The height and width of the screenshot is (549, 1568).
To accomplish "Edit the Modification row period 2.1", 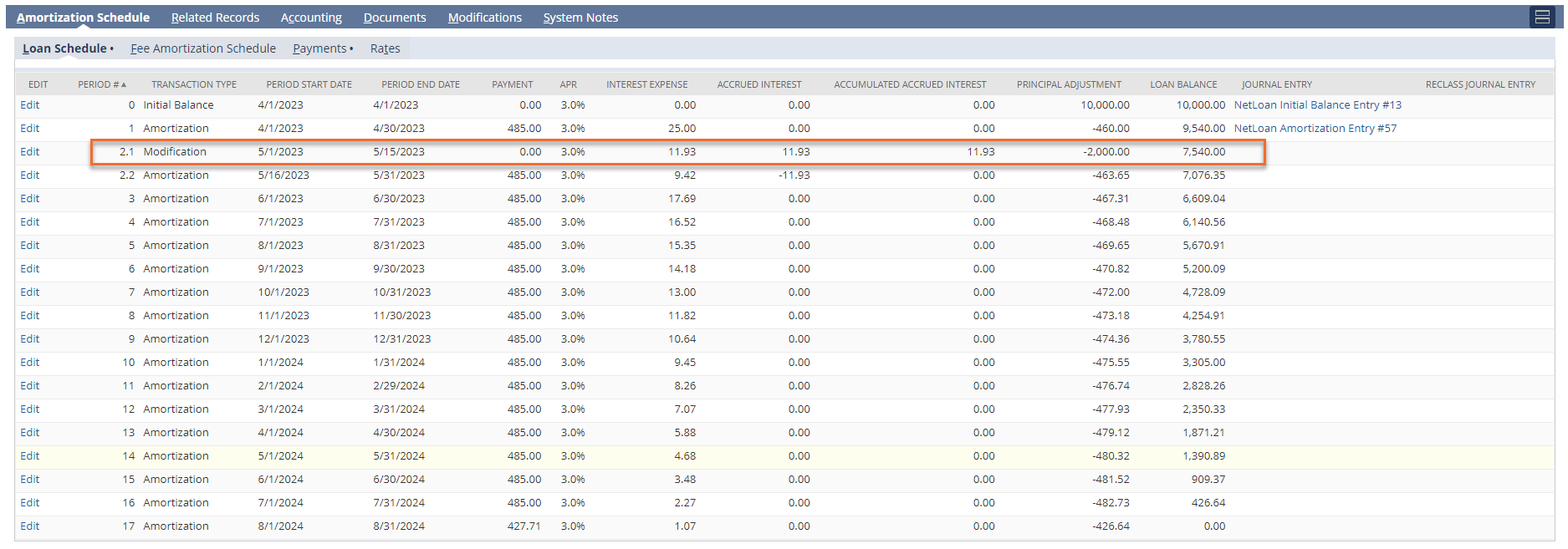I will pyautogui.click(x=30, y=152).
